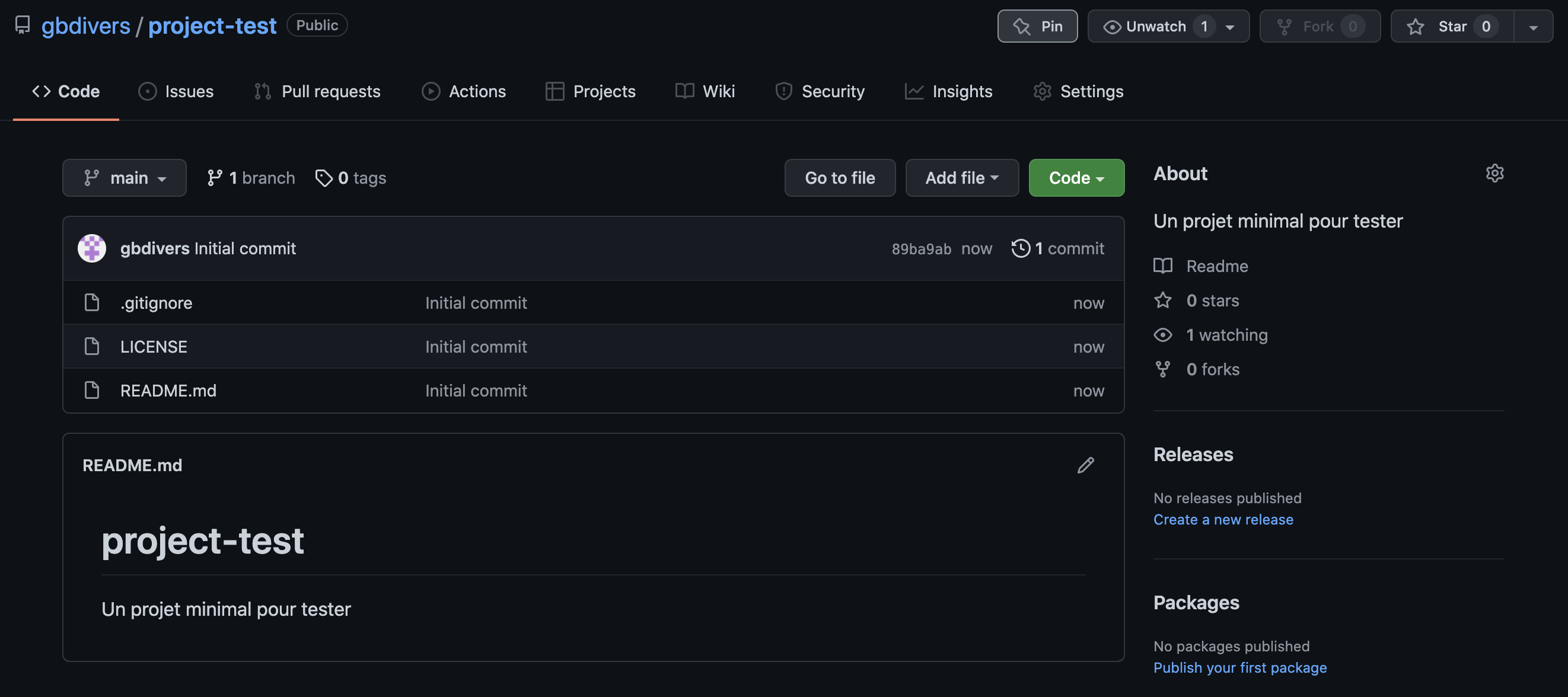The height and width of the screenshot is (697, 1568).
Task: Click the repository icon beside gbdivers
Action: (x=23, y=25)
